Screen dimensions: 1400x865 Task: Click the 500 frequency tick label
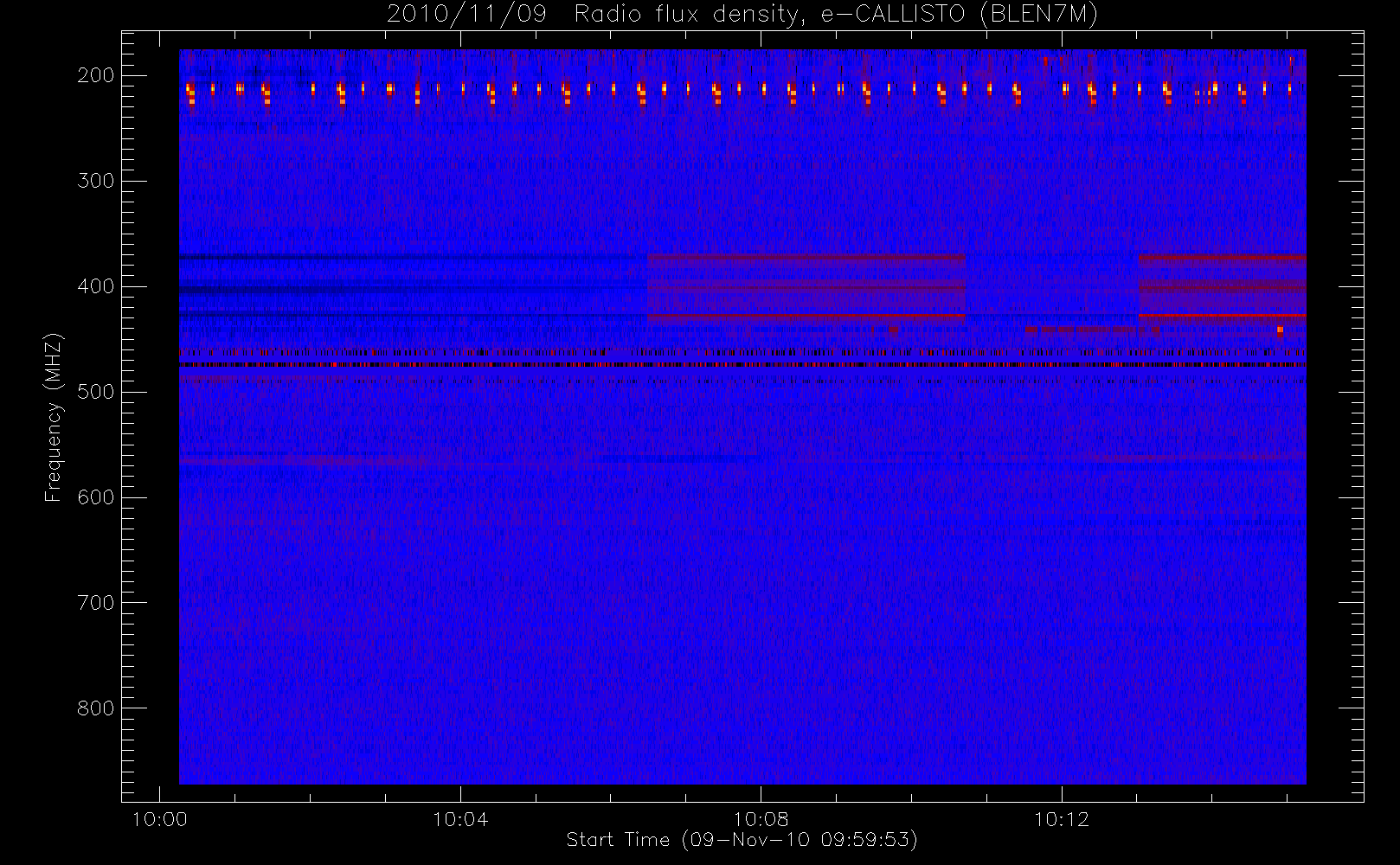[x=96, y=392]
